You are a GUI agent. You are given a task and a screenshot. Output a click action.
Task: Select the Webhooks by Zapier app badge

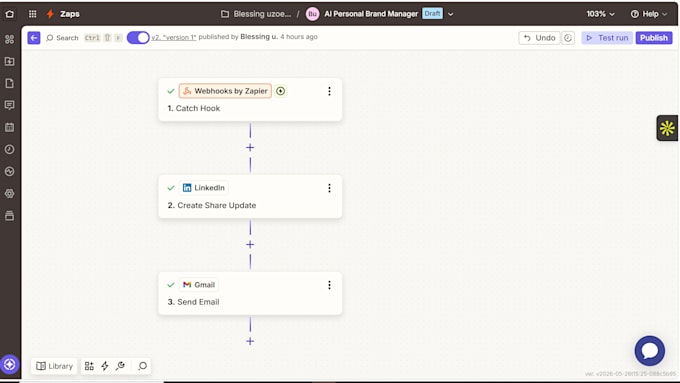coord(225,91)
